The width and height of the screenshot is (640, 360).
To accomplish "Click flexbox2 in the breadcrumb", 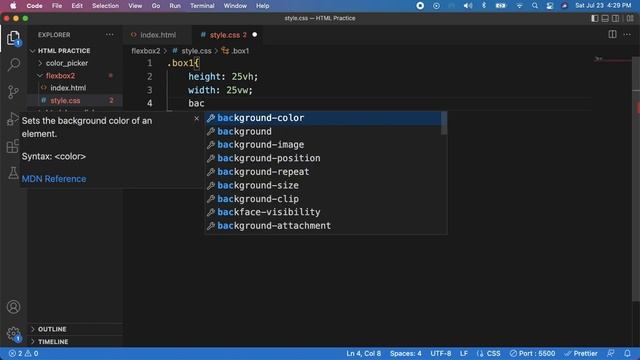I will click(x=146, y=51).
